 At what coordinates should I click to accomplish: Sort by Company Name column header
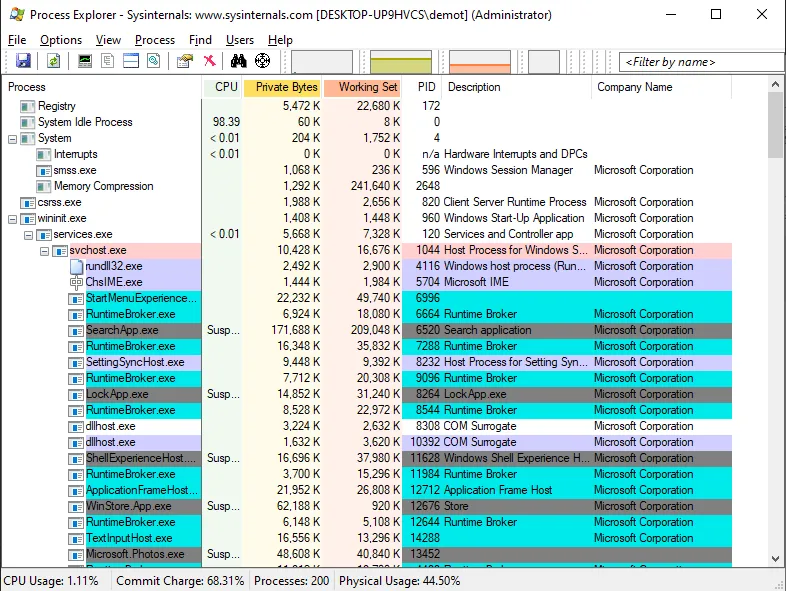pyautogui.click(x=662, y=87)
